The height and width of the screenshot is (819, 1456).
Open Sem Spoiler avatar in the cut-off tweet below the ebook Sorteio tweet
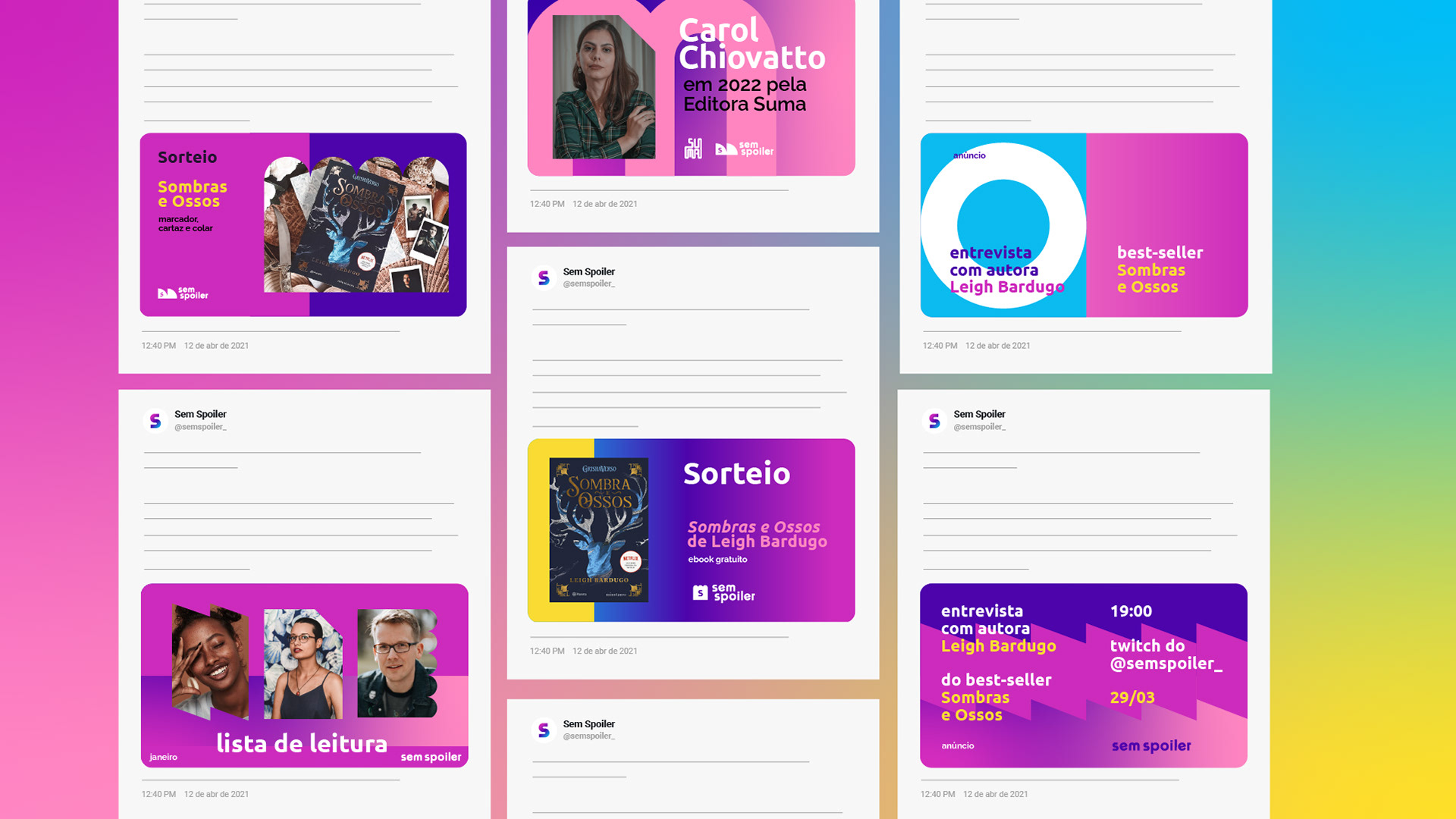point(544,730)
